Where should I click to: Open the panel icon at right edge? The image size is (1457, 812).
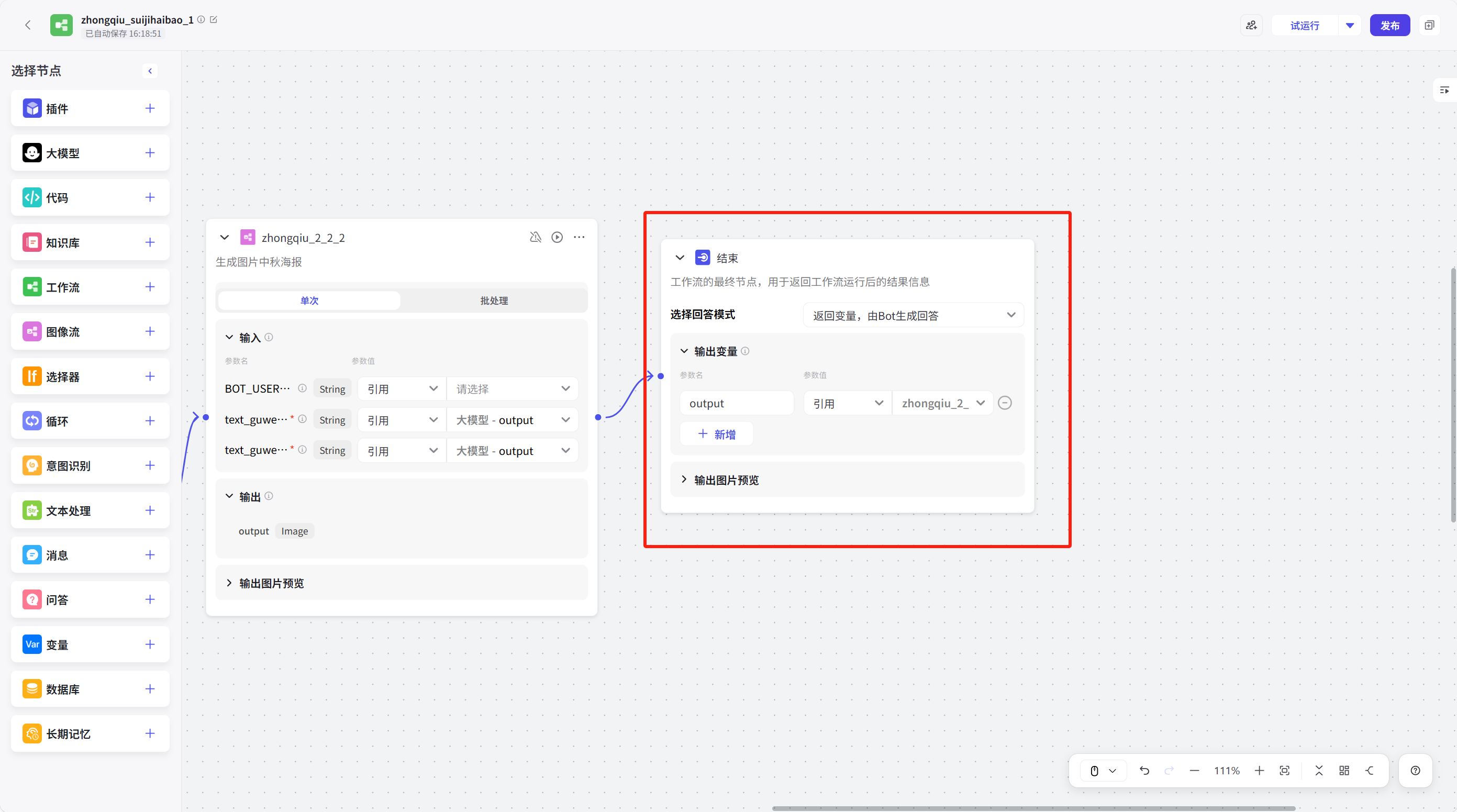coord(1444,90)
